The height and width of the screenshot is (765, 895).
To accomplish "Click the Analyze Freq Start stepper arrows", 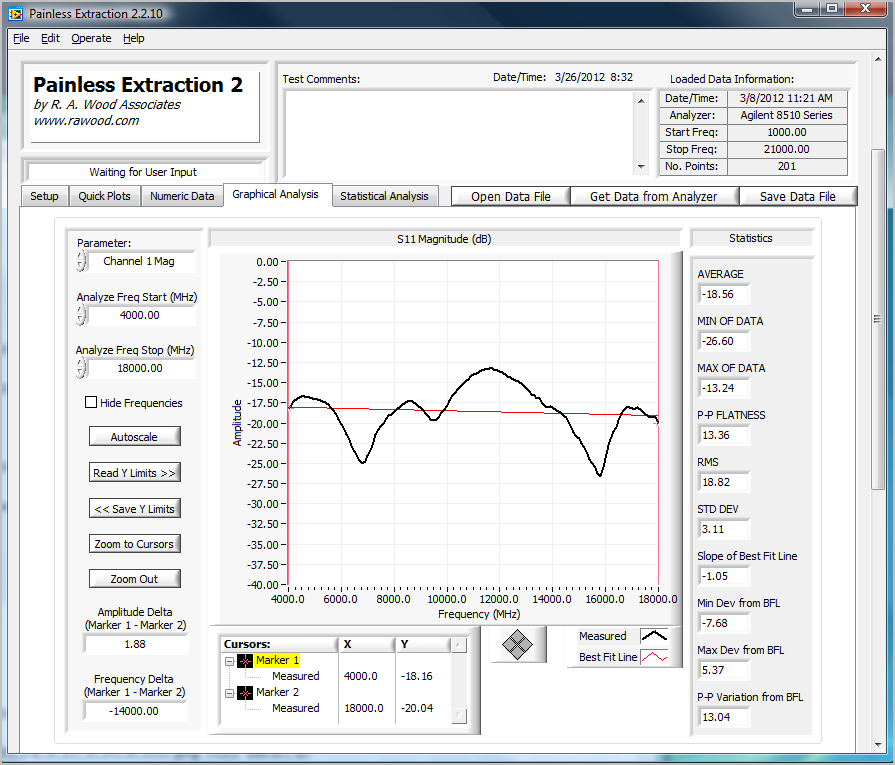I will pos(81,315).
